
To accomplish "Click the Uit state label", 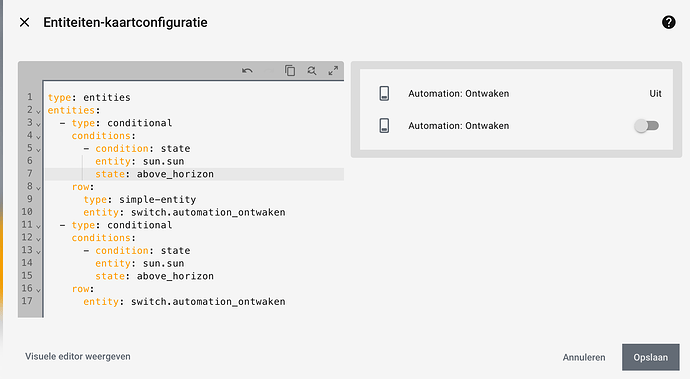I will [655, 93].
